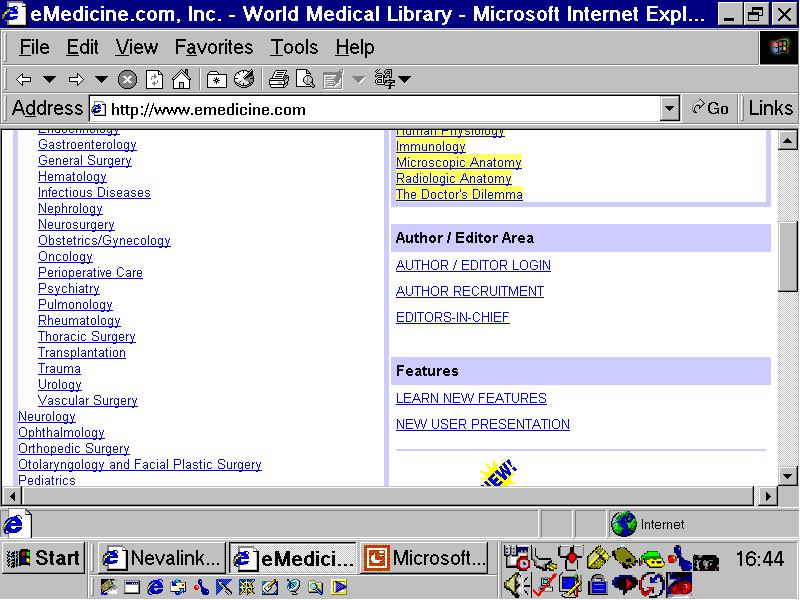This screenshot has height=600, width=800.
Task: Open the Infectious Diseases link
Action: 94,193
